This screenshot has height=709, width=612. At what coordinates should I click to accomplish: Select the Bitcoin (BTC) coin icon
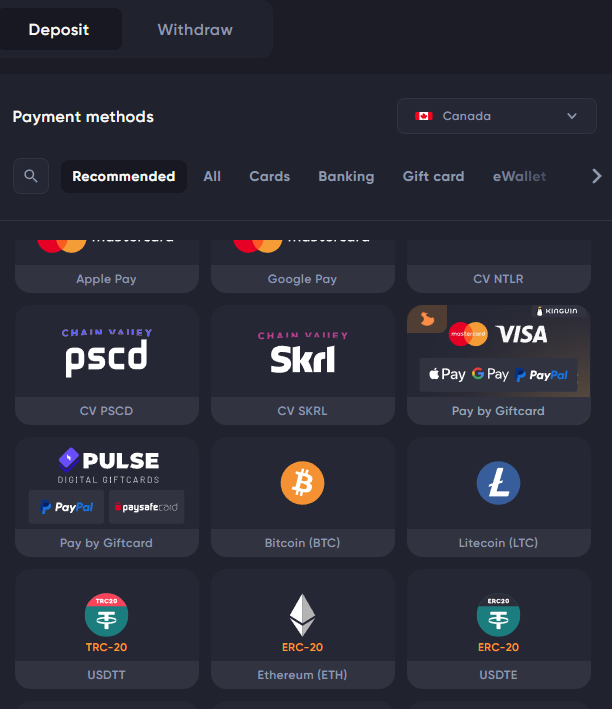click(302, 483)
